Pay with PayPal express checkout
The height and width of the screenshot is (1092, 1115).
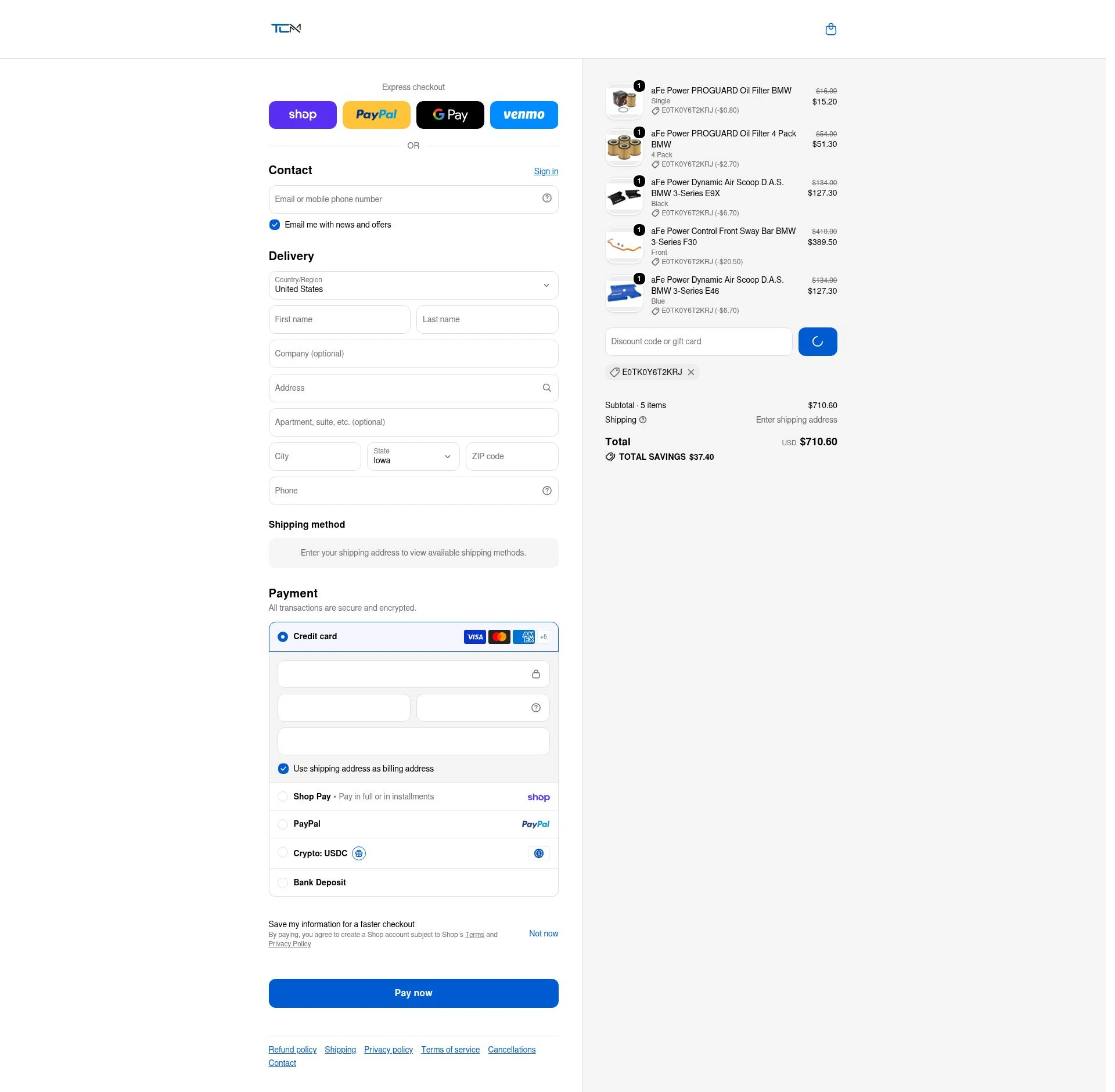tap(376, 115)
